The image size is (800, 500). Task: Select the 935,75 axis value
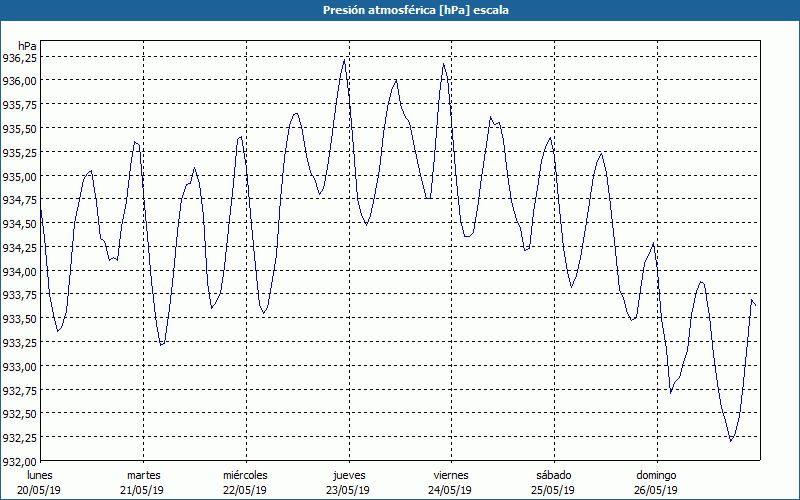pyautogui.click(x=20, y=104)
